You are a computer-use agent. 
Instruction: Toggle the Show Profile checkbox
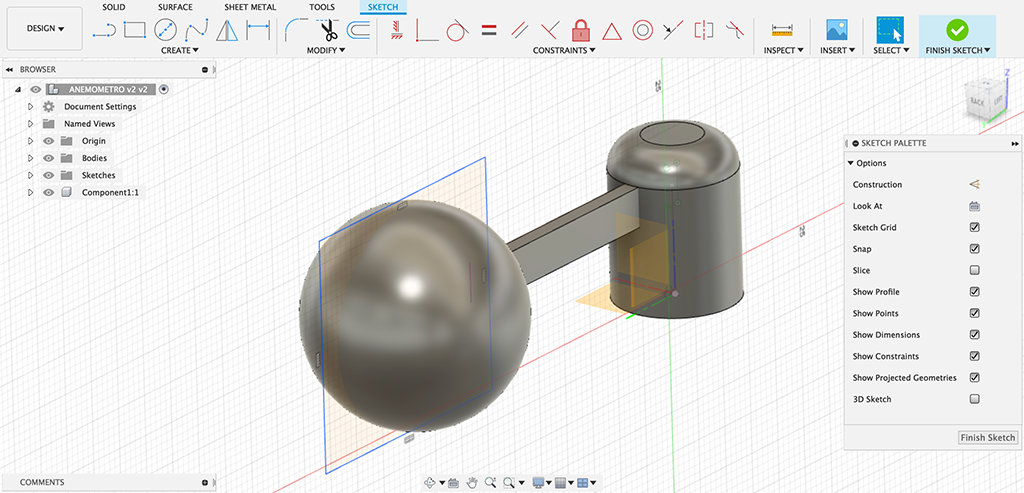coord(974,292)
